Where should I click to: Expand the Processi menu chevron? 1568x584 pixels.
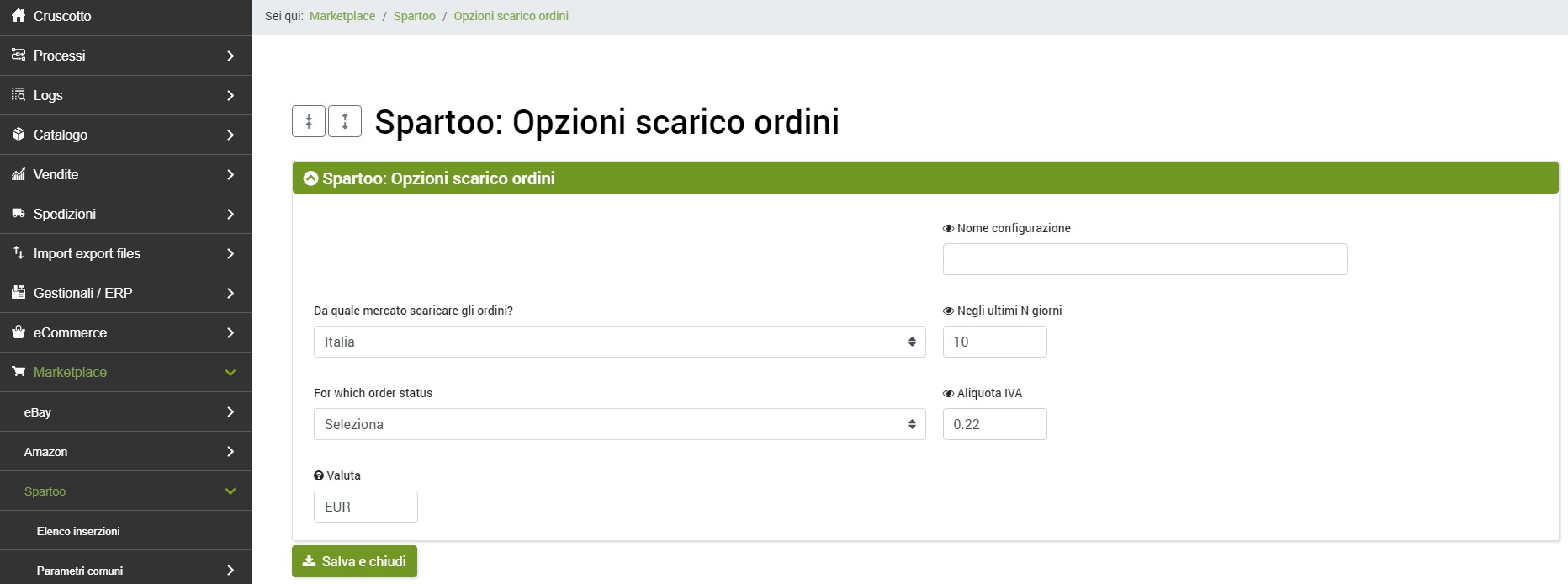230,56
